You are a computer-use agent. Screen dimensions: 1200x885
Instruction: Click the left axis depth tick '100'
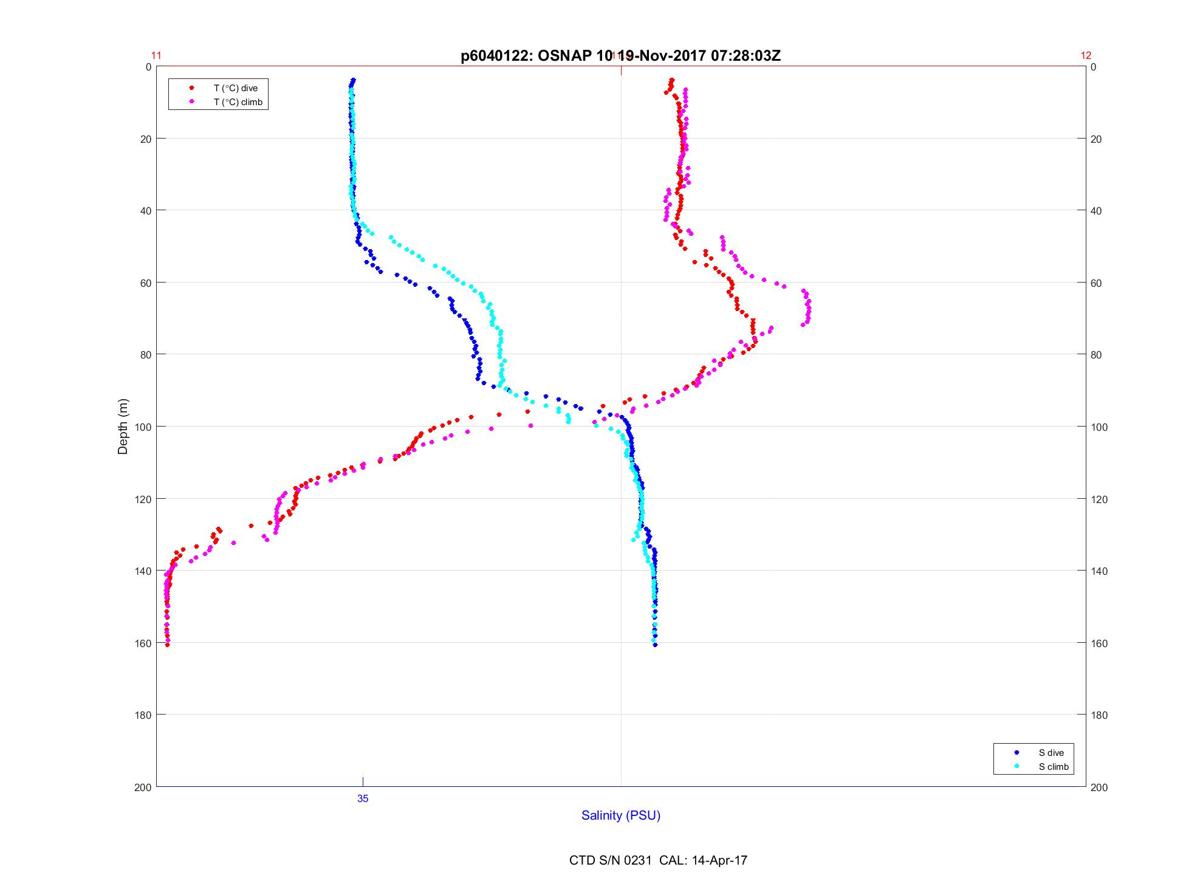[143, 427]
